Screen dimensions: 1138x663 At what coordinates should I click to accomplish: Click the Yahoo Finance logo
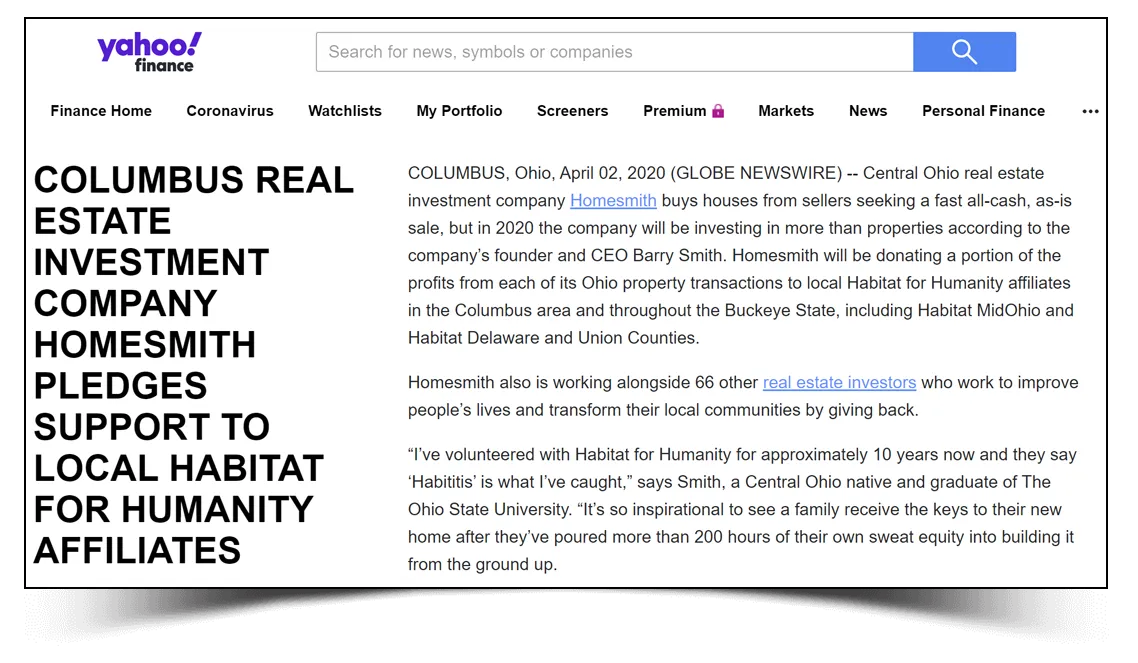pos(150,52)
